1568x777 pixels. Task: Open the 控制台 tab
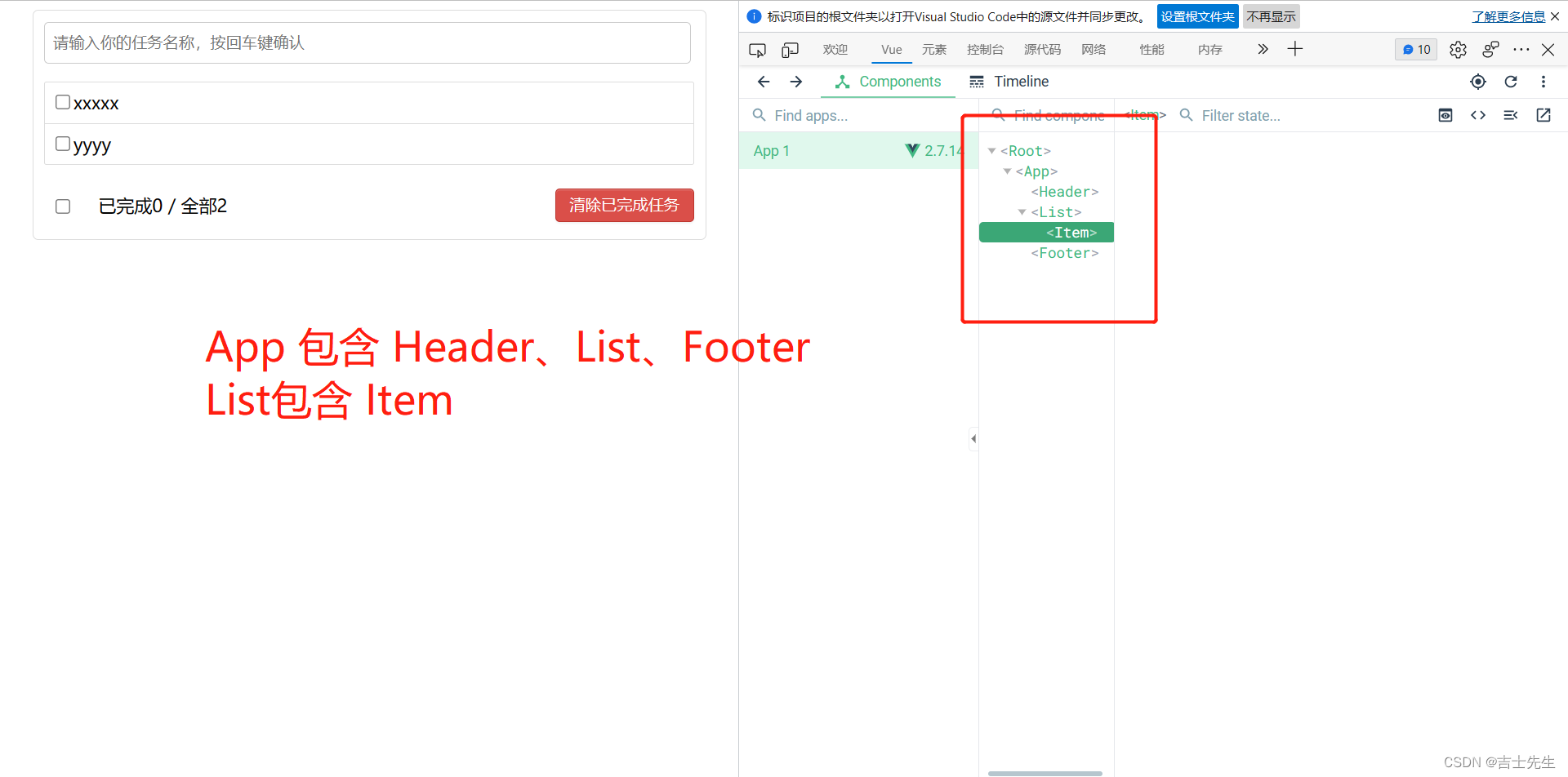(x=985, y=50)
